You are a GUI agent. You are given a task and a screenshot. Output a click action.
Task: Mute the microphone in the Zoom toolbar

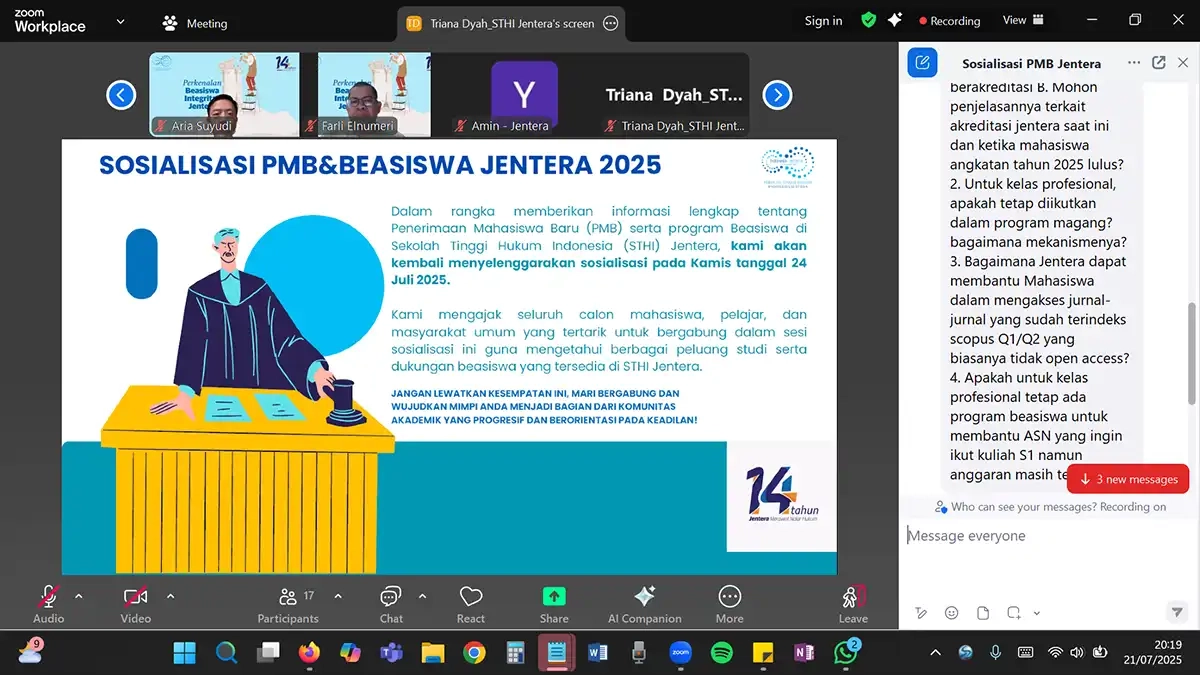pos(48,595)
